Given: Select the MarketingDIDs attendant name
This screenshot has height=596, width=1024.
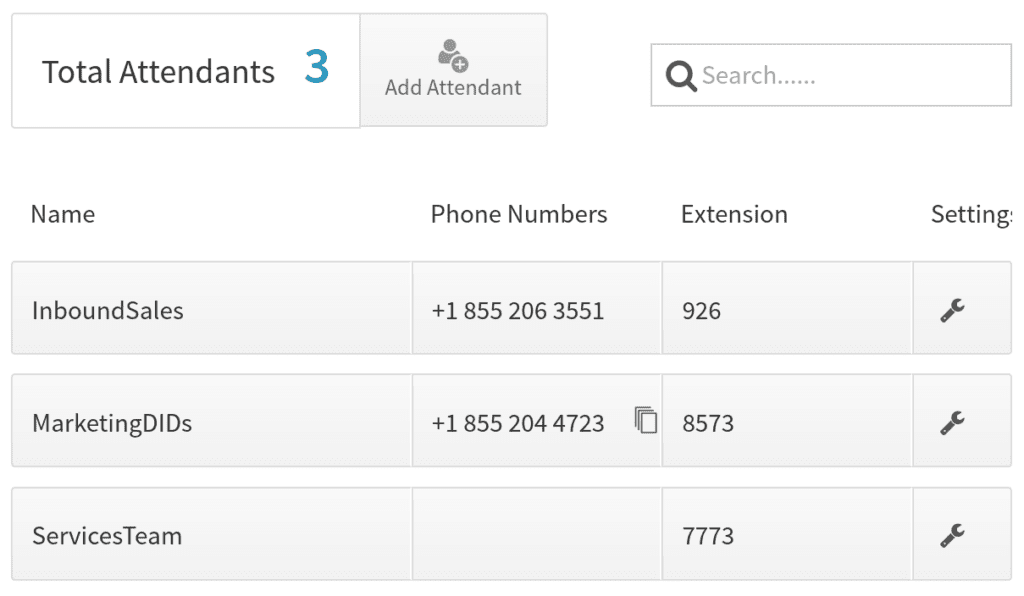Looking at the screenshot, I should [112, 423].
